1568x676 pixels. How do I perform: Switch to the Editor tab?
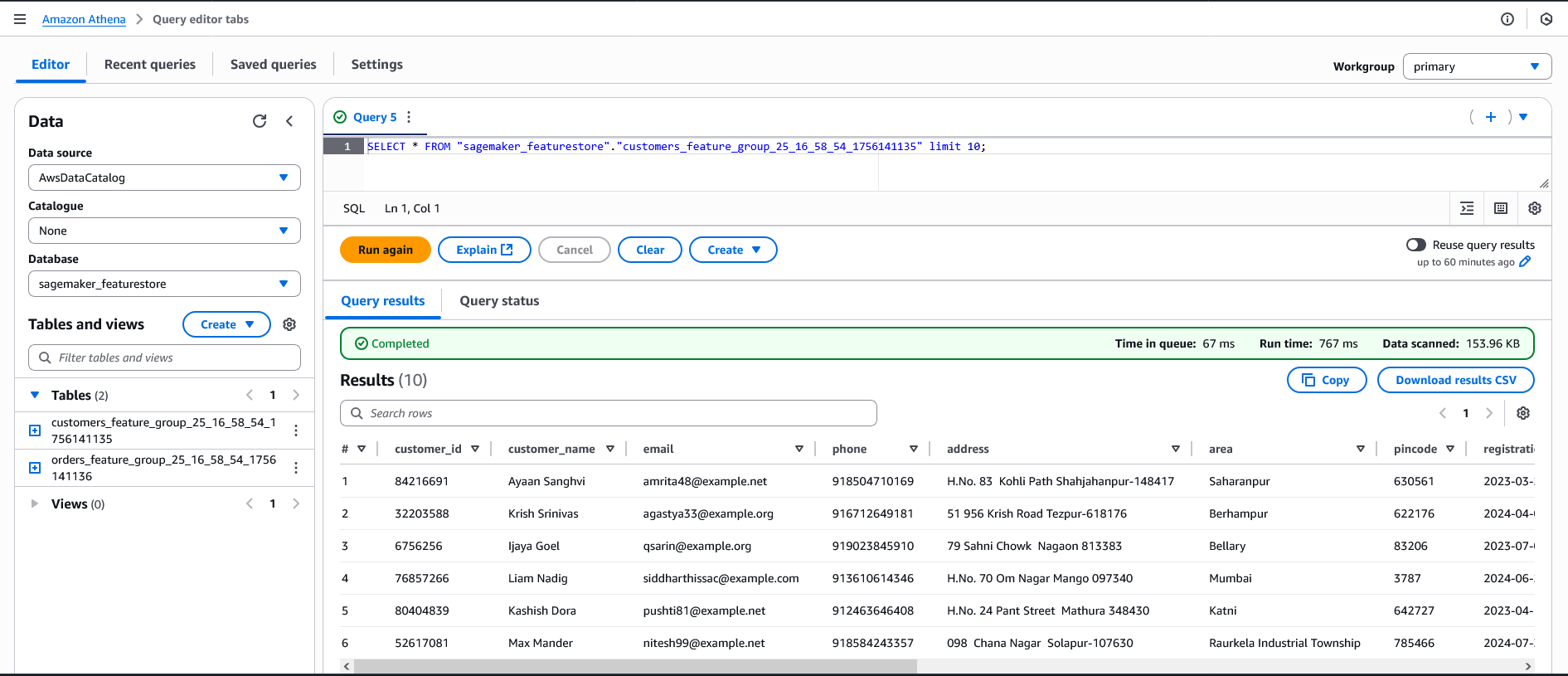tap(51, 64)
